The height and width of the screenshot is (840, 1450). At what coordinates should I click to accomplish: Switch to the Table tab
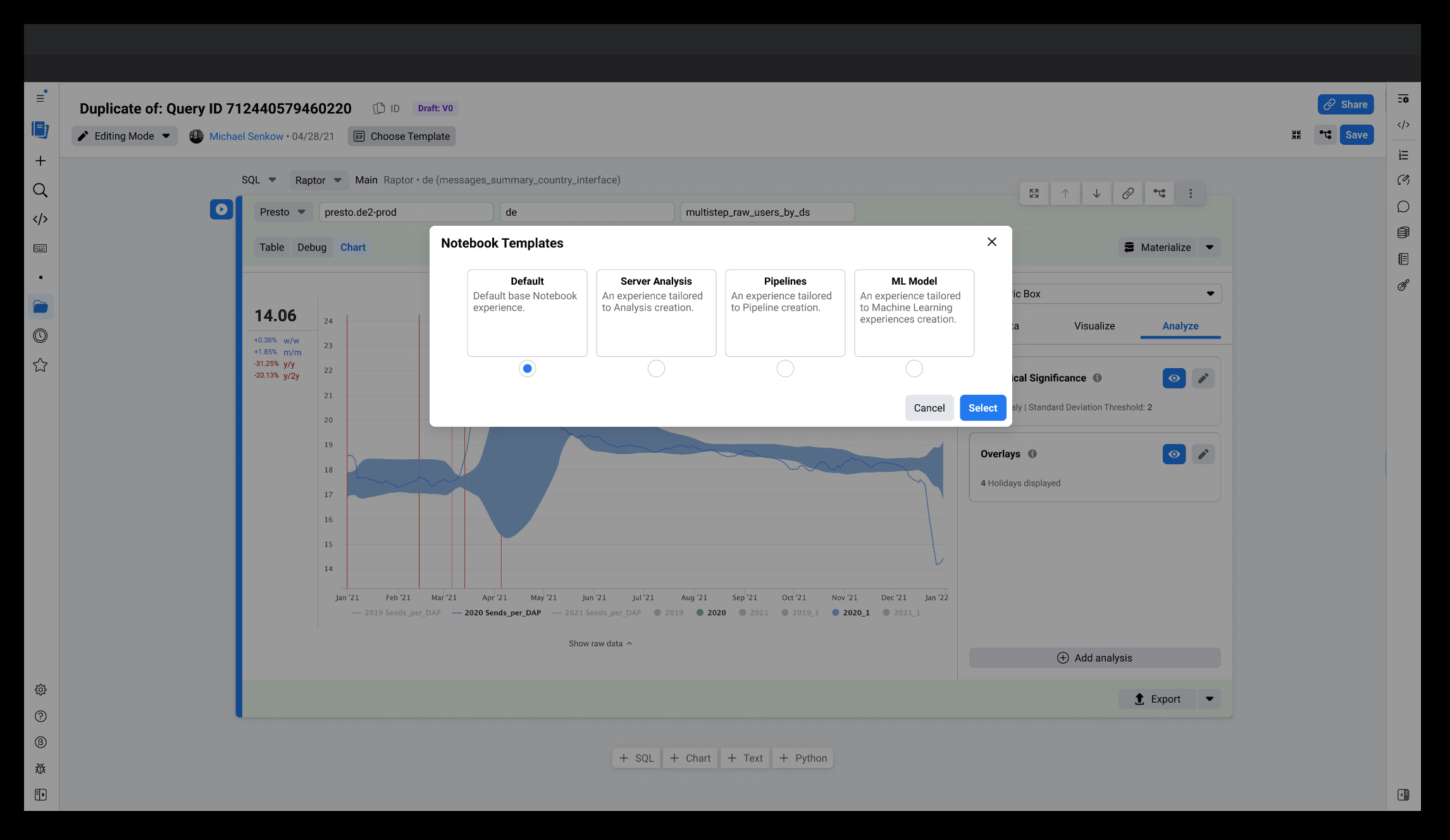click(x=271, y=247)
